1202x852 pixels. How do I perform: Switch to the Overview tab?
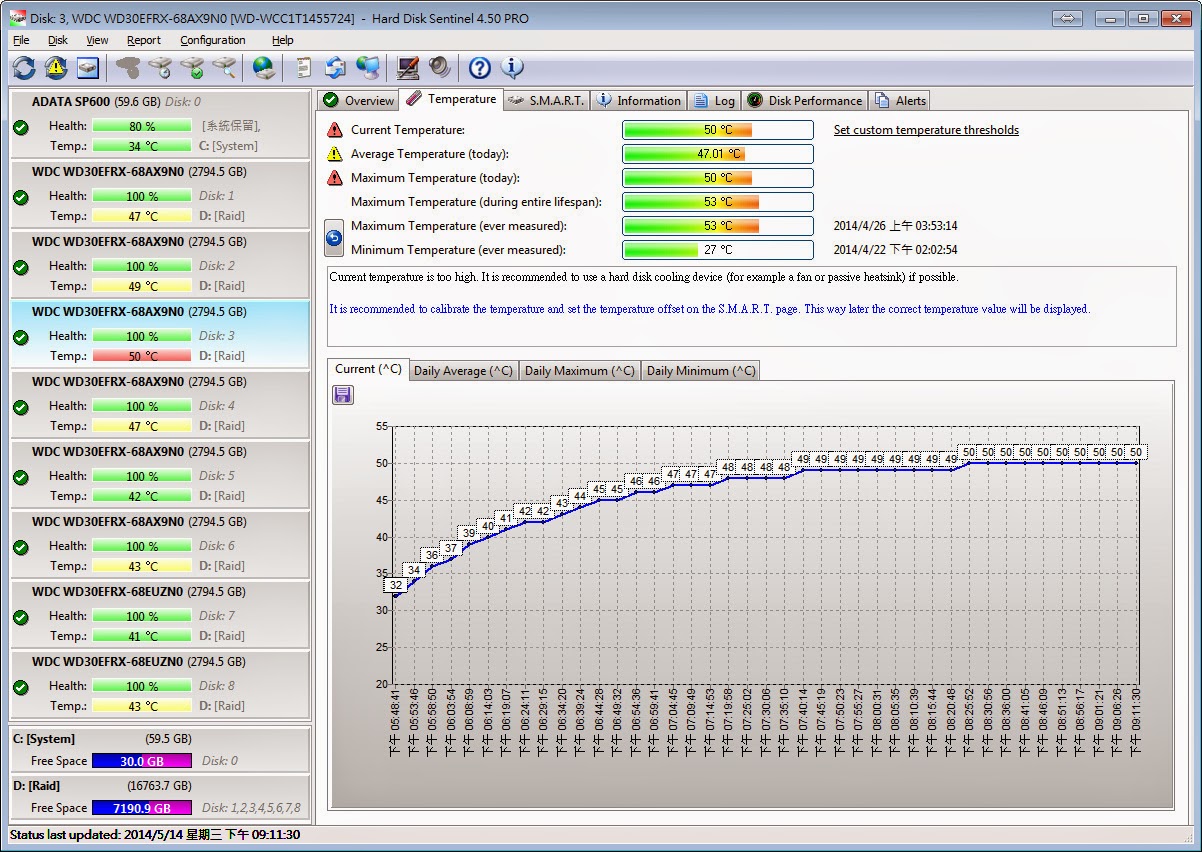tap(358, 100)
